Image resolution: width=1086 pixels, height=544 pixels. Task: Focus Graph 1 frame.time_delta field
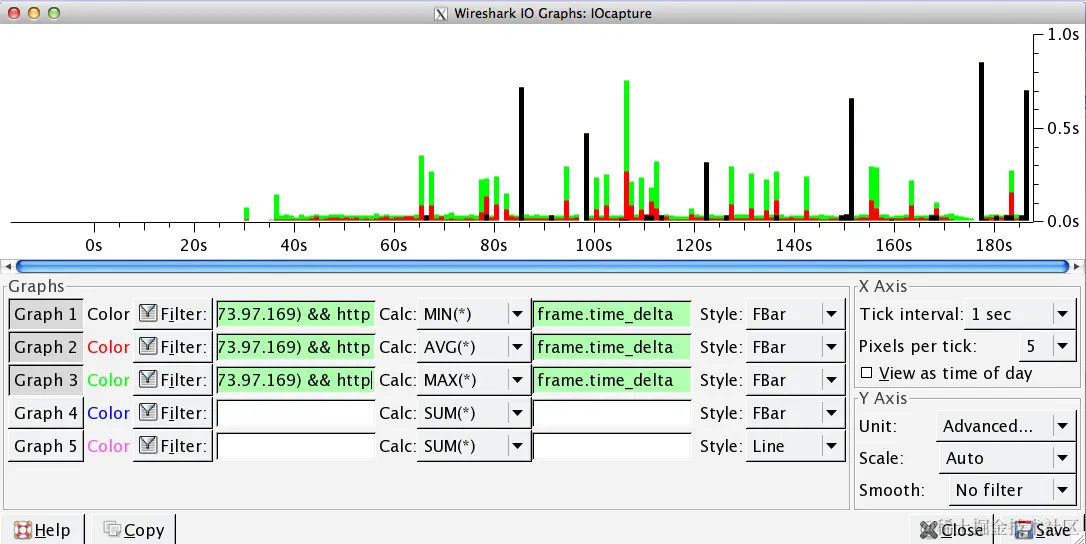click(x=612, y=314)
